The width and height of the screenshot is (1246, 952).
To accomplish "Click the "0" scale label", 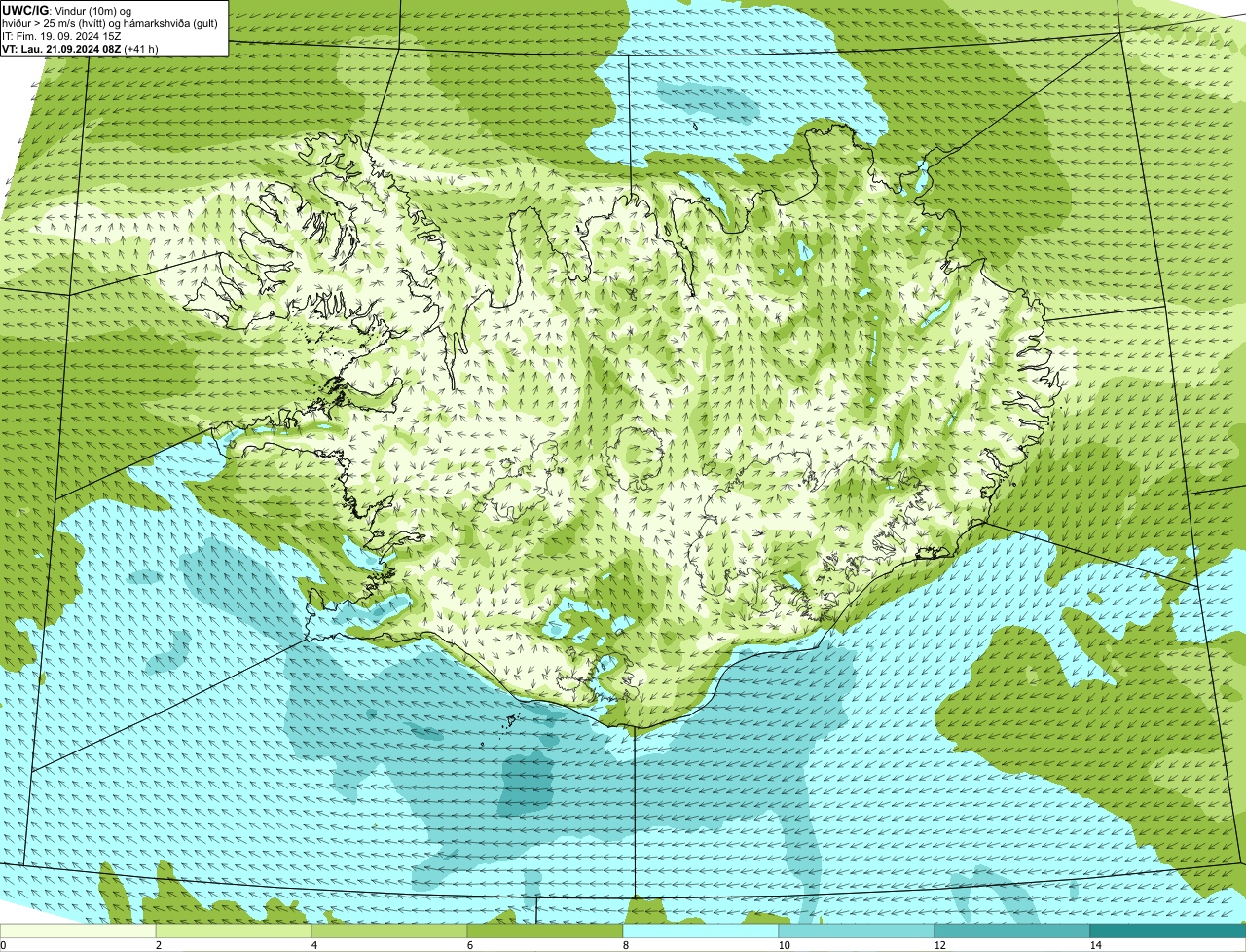I will tap(3, 945).
